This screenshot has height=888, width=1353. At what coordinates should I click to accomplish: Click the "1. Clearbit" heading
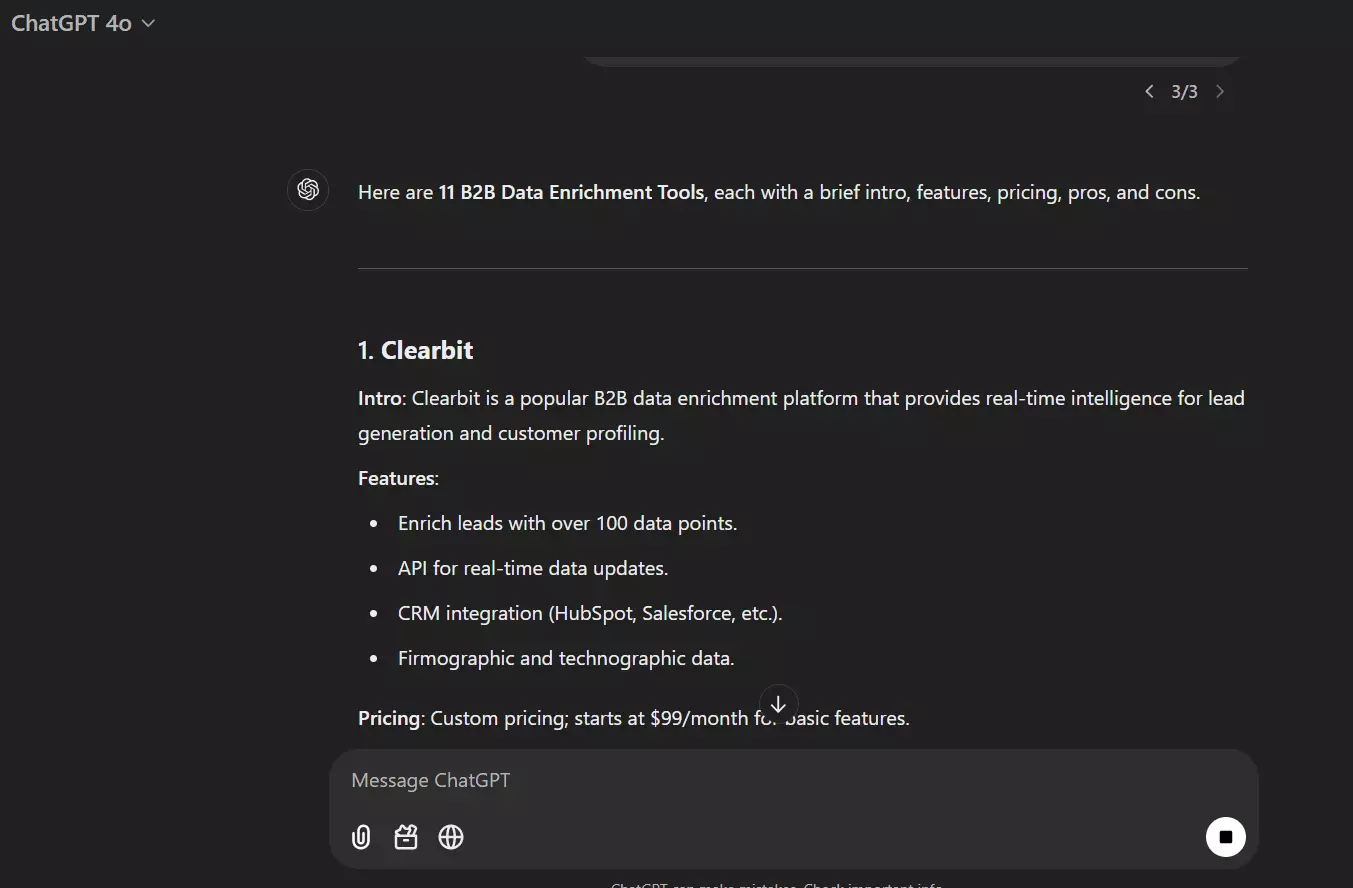click(x=415, y=350)
